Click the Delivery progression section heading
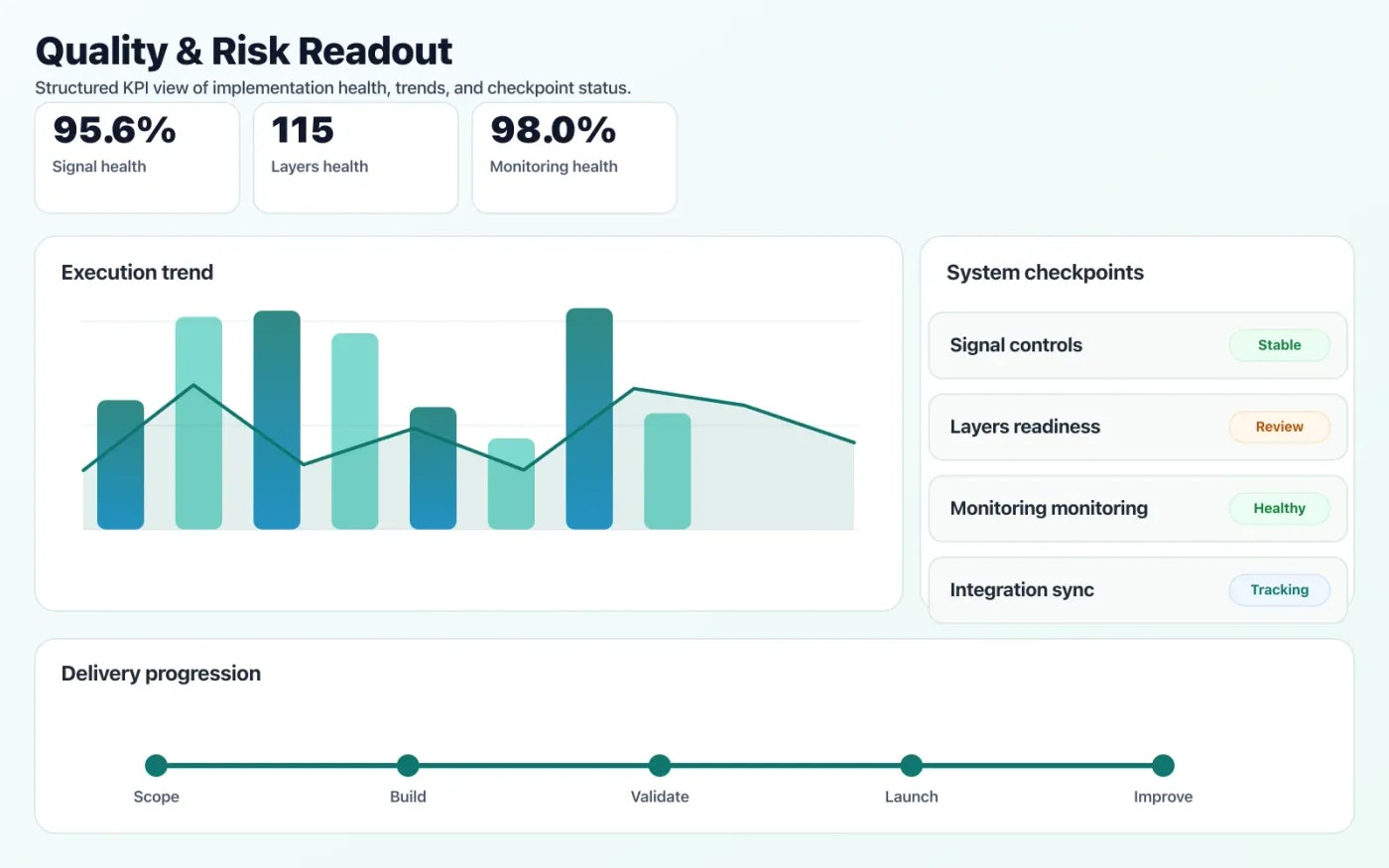 (160, 673)
